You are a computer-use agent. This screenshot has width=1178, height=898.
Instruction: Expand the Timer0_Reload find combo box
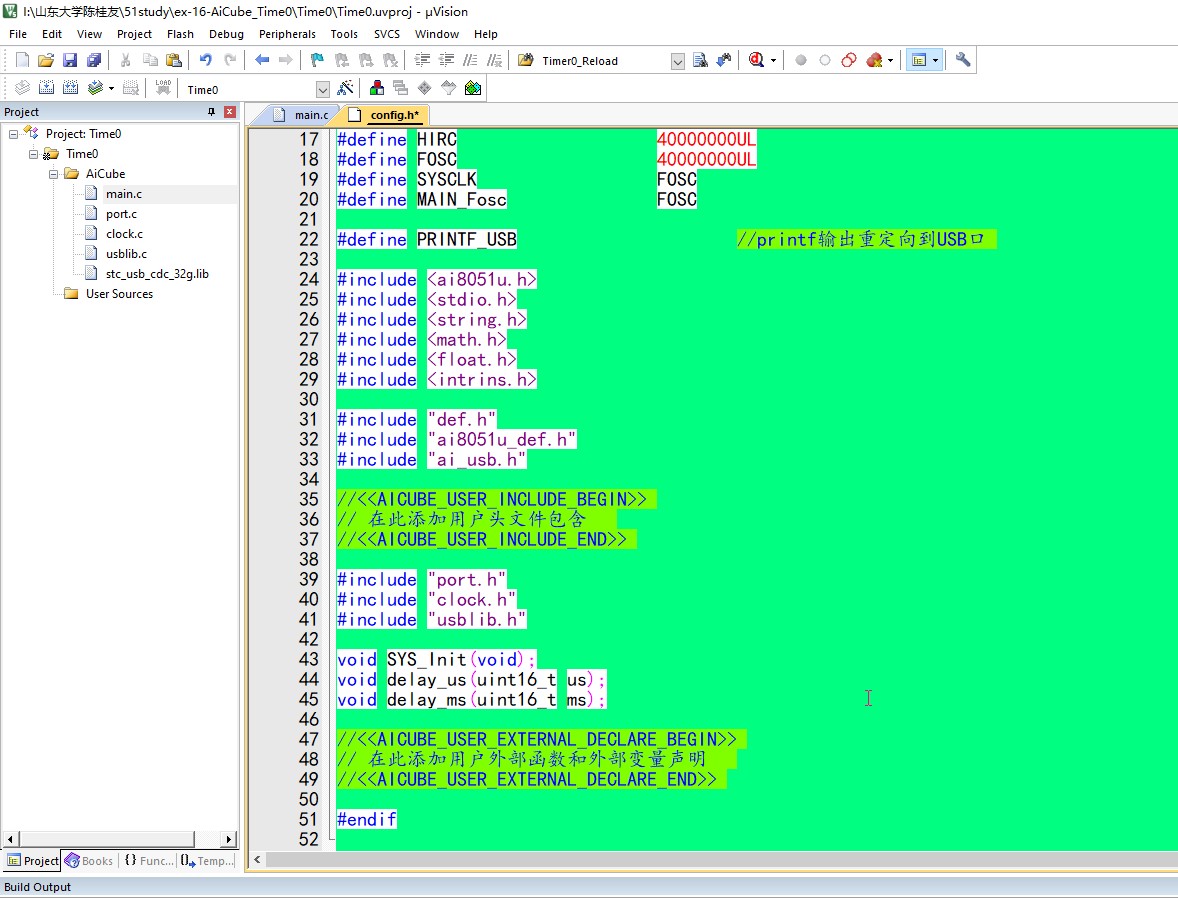click(x=677, y=61)
